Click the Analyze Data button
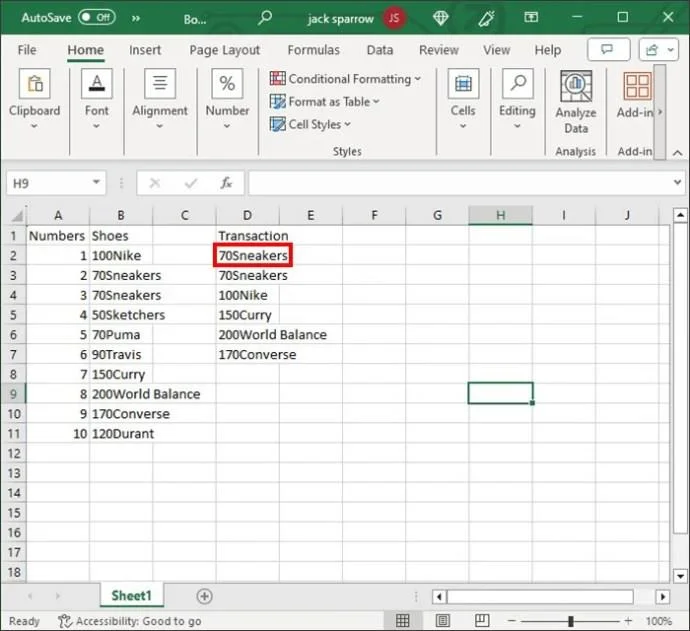 576,101
